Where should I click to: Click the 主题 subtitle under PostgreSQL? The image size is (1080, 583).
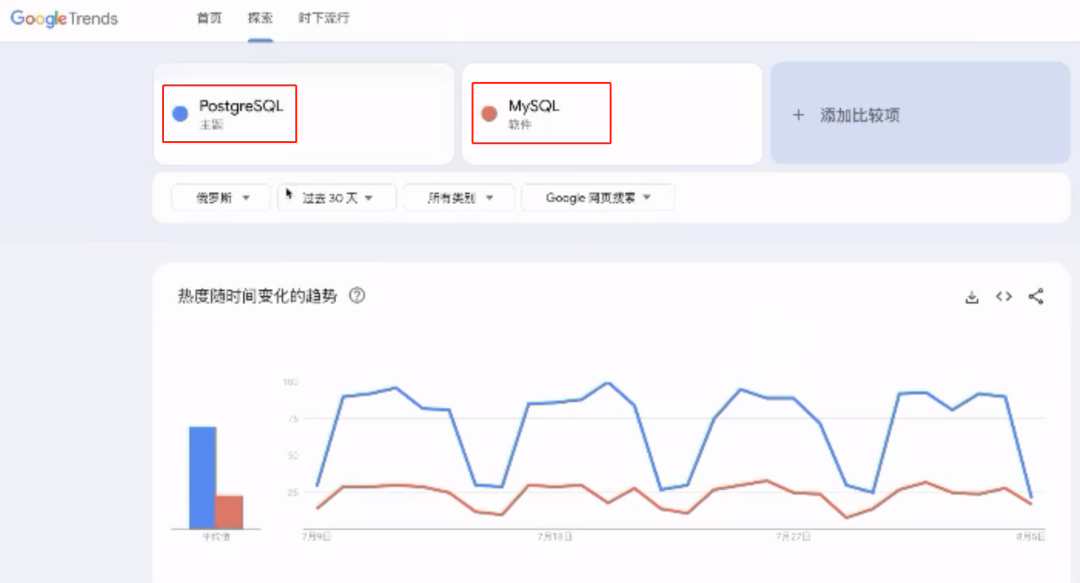pos(211,125)
